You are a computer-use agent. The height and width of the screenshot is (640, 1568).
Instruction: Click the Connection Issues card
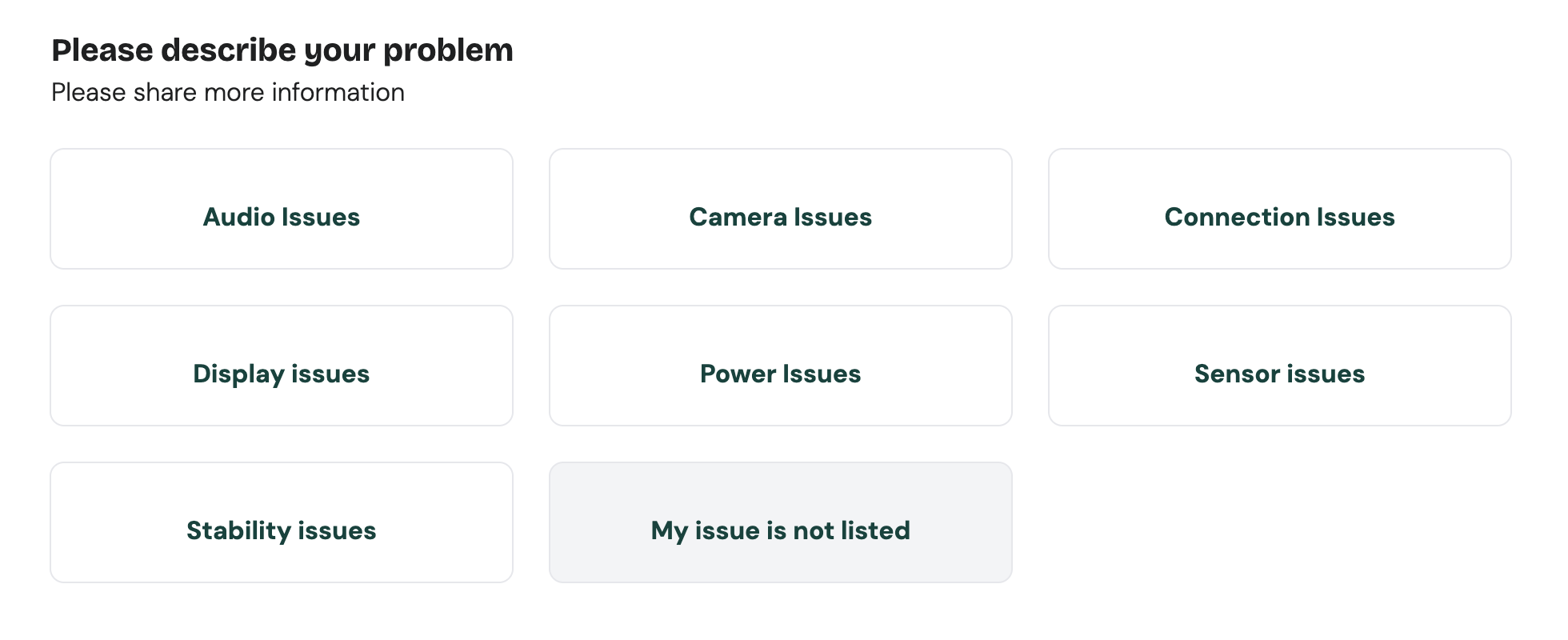[1279, 210]
